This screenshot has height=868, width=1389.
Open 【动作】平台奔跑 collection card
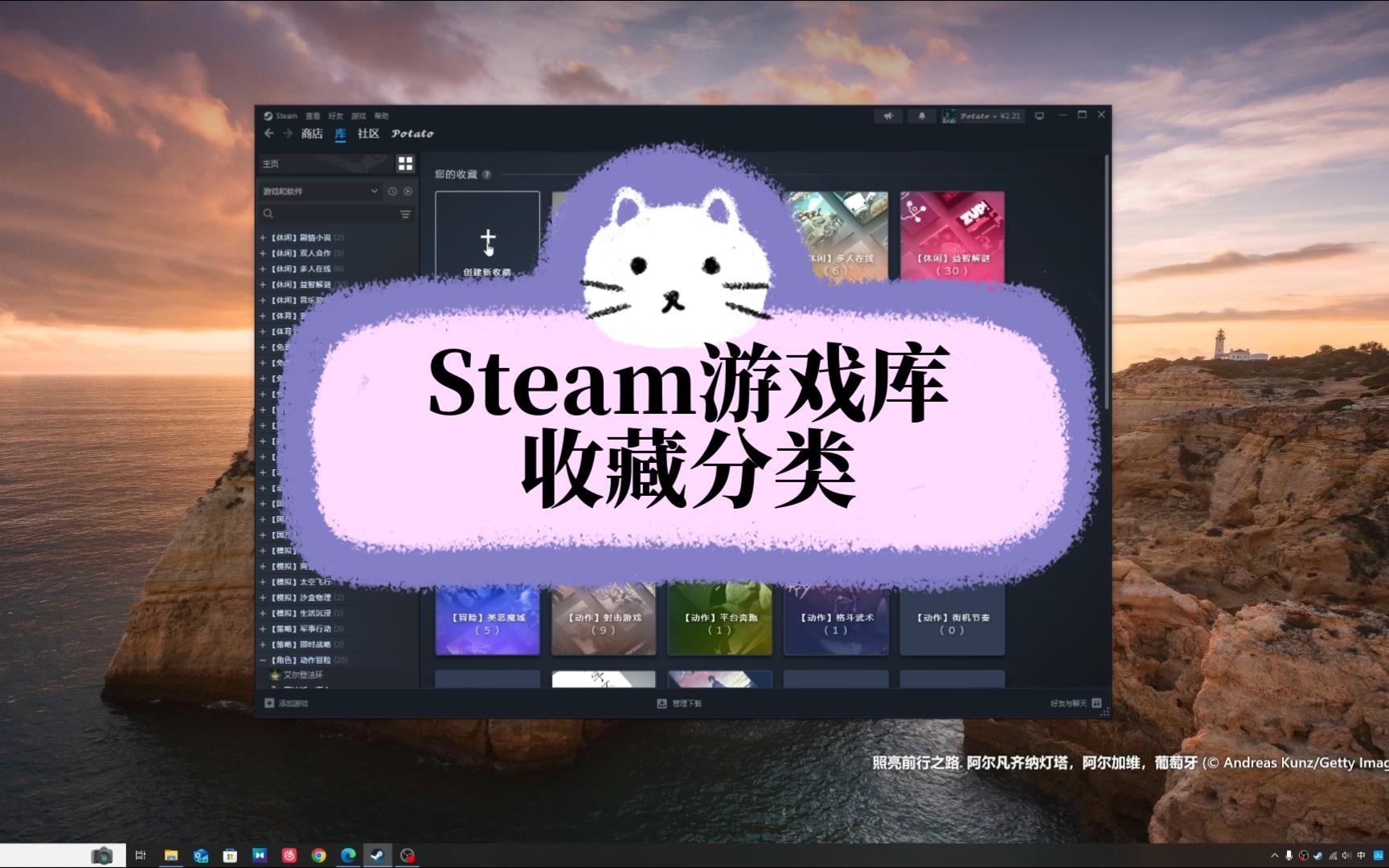[719, 620]
